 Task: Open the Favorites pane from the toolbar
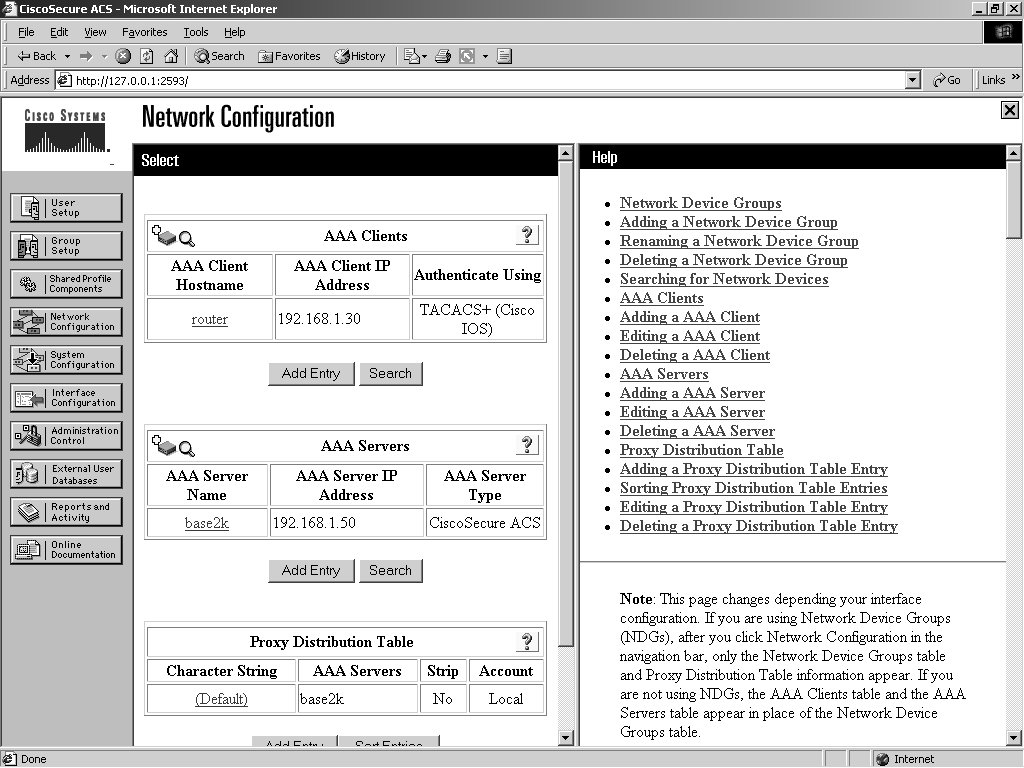pyautogui.click(x=289, y=56)
